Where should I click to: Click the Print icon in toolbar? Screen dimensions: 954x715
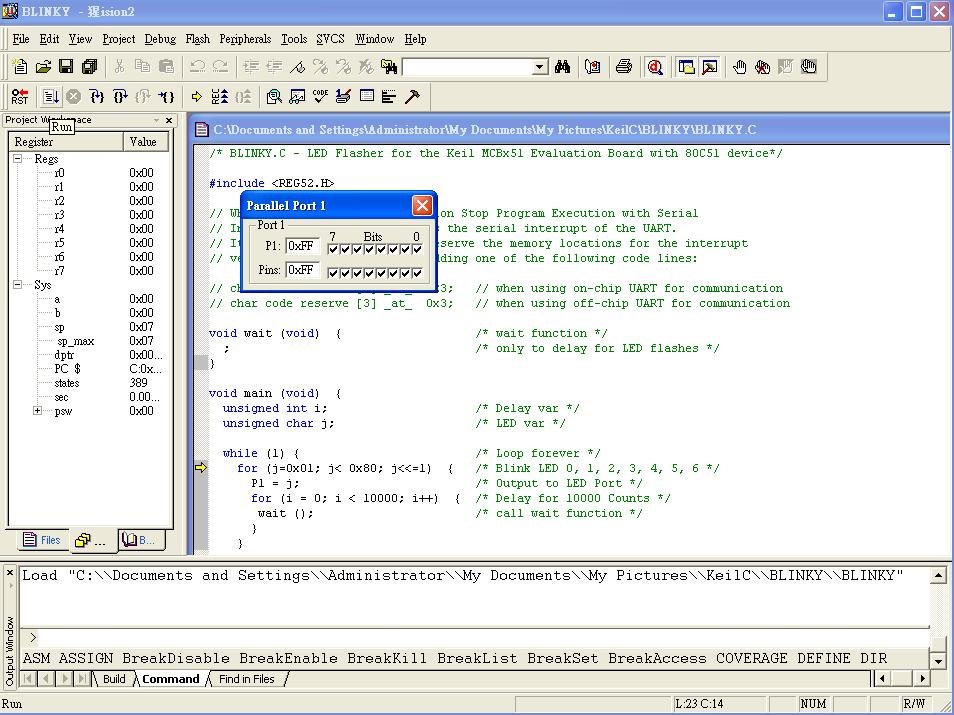(624, 67)
